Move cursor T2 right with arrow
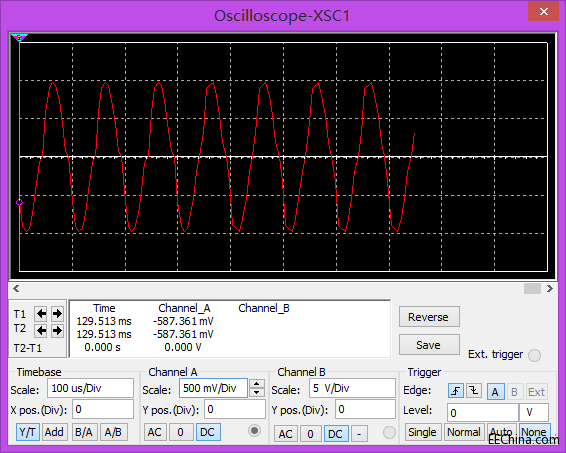566x453 pixels. point(57,330)
